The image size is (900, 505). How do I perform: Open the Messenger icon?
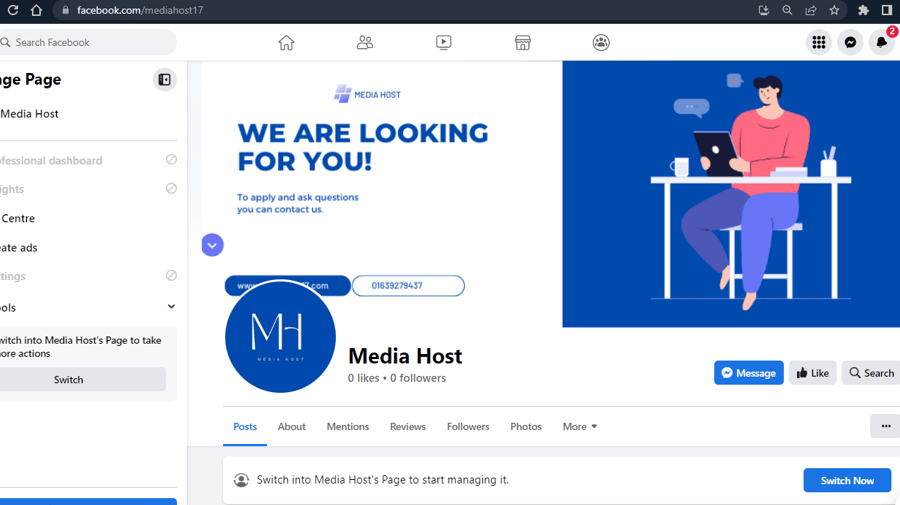point(850,42)
